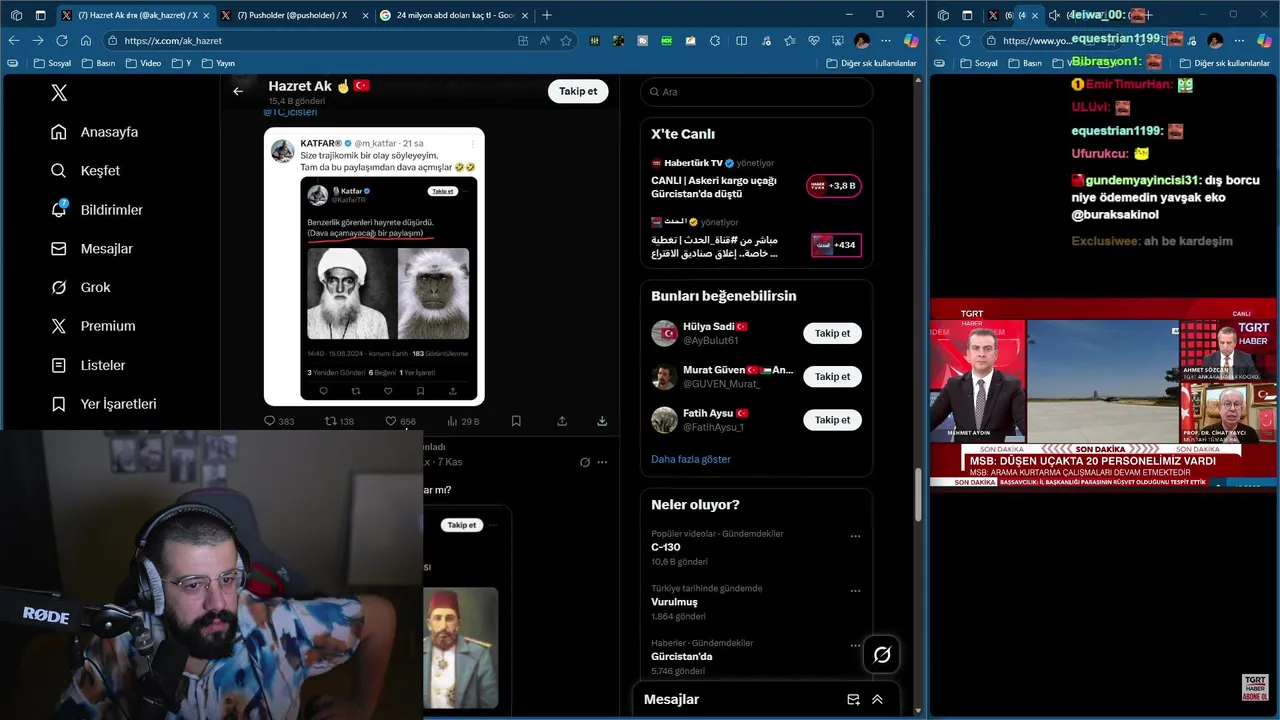Image resolution: width=1280 pixels, height=720 pixels.
Task: Open Yer İşaretleri from sidebar
Action: click(x=104, y=404)
